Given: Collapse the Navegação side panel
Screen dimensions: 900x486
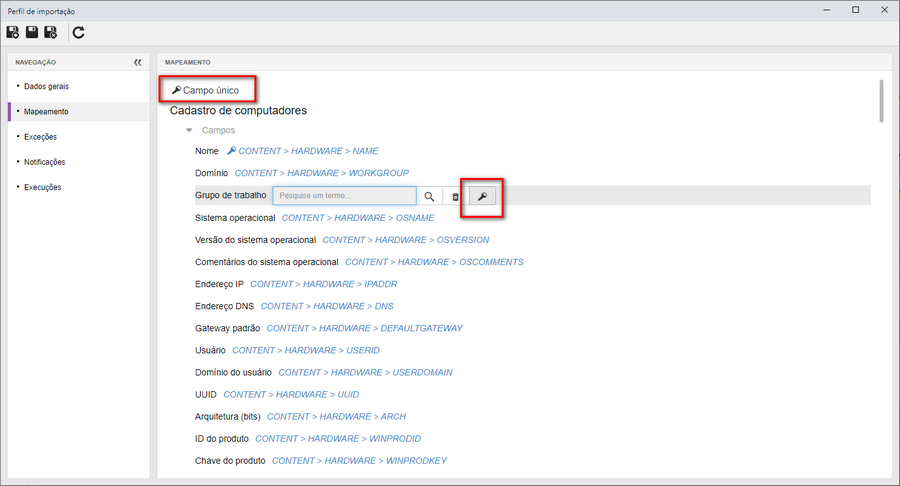Looking at the screenshot, I should (x=138, y=62).
